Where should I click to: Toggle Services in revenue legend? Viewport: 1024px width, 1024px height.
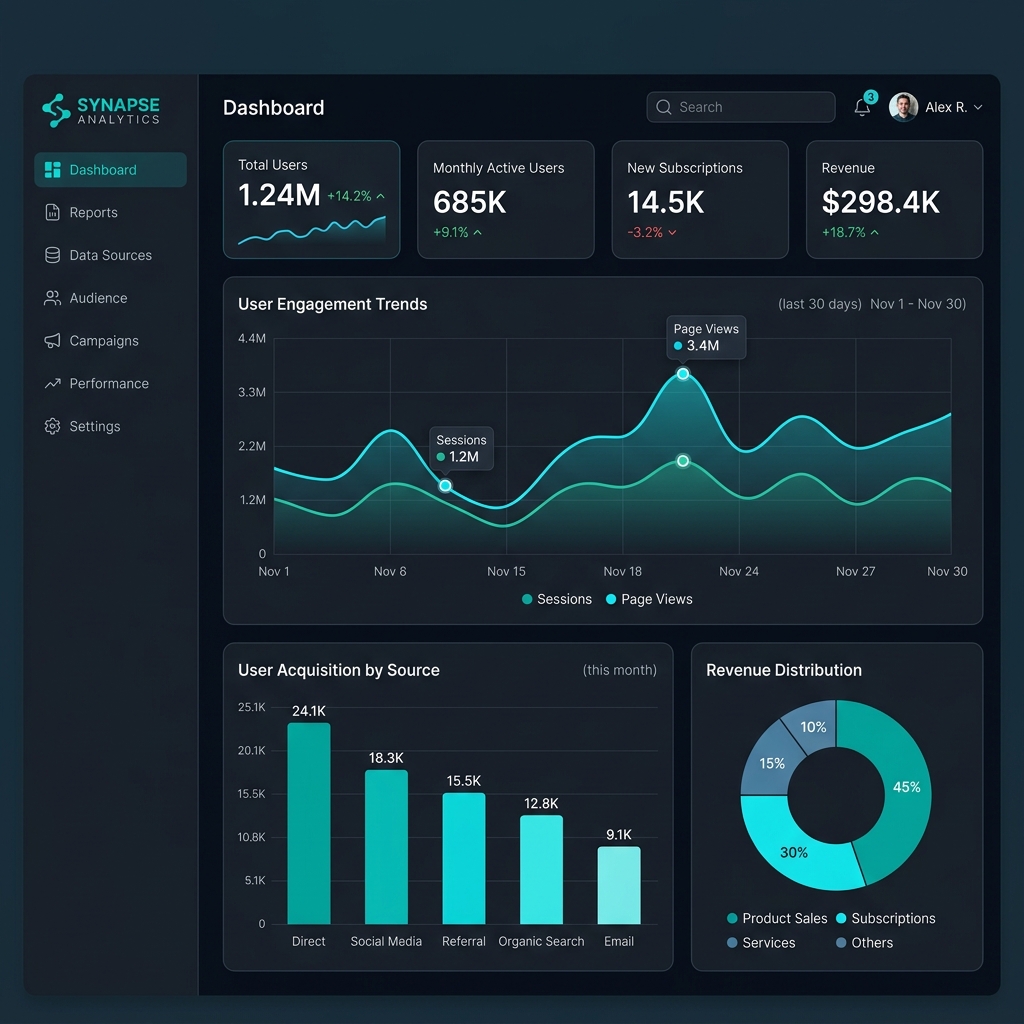[761, 942]
